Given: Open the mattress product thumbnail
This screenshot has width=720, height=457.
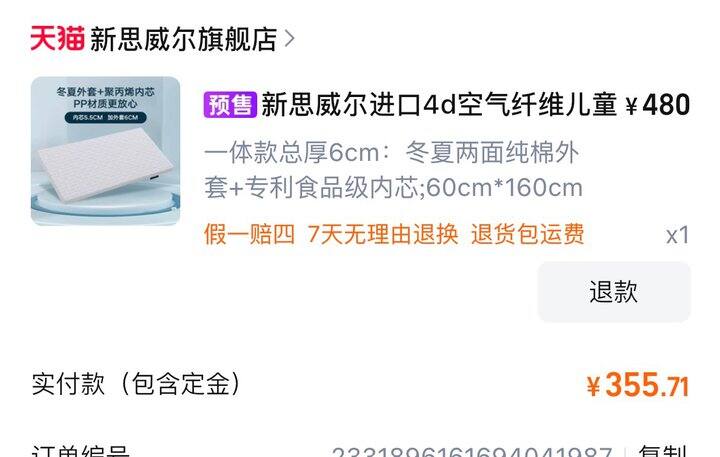Looking at the screenshot, I should coord(106,151).
